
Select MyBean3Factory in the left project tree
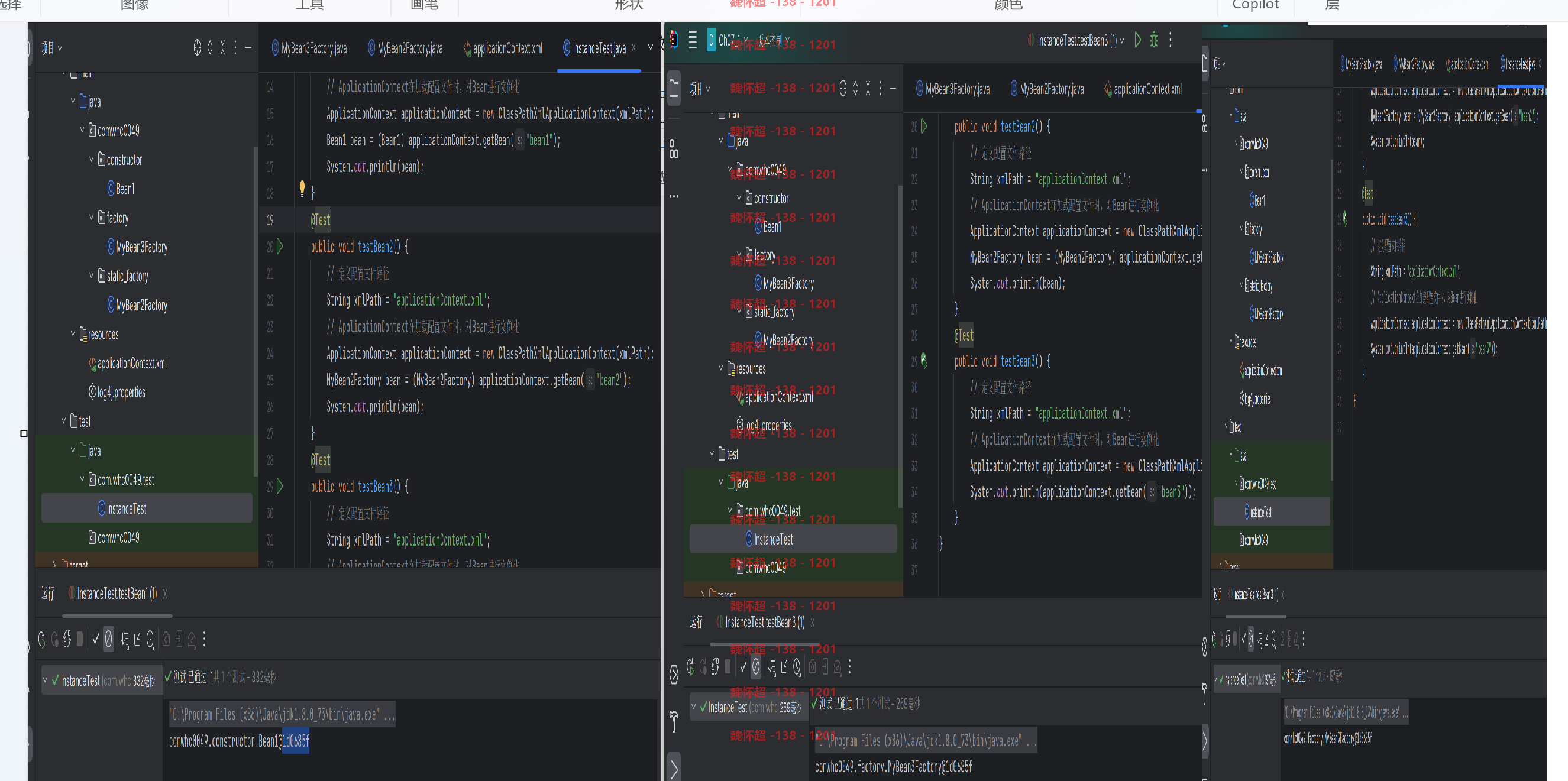pos(138,247)
